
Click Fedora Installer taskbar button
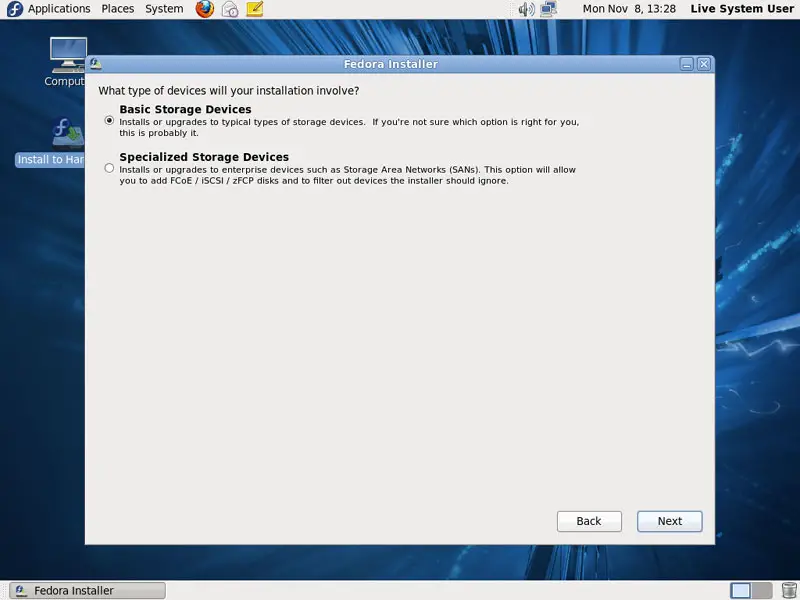tap(88, 590)
